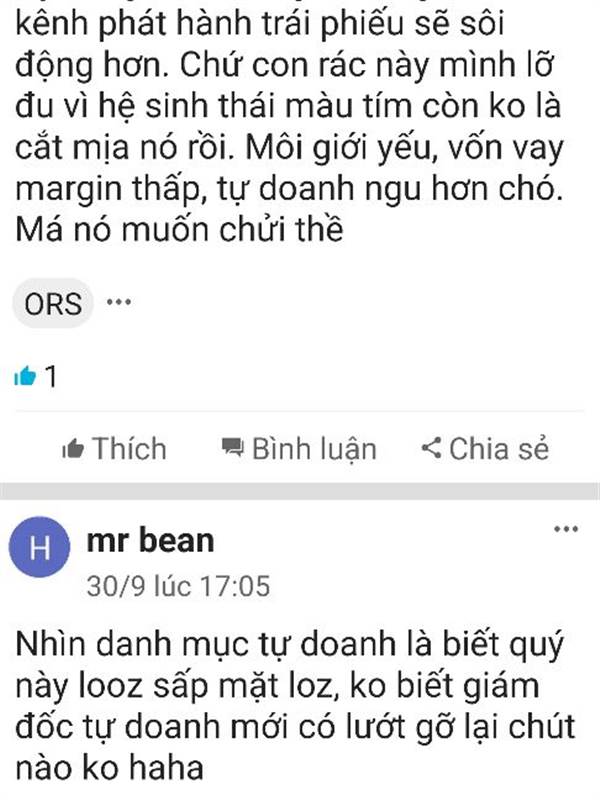Open post starting 'Nhìn danh mục tự doanh'
The width and height of the screenshot is (600, 800).
295,706
